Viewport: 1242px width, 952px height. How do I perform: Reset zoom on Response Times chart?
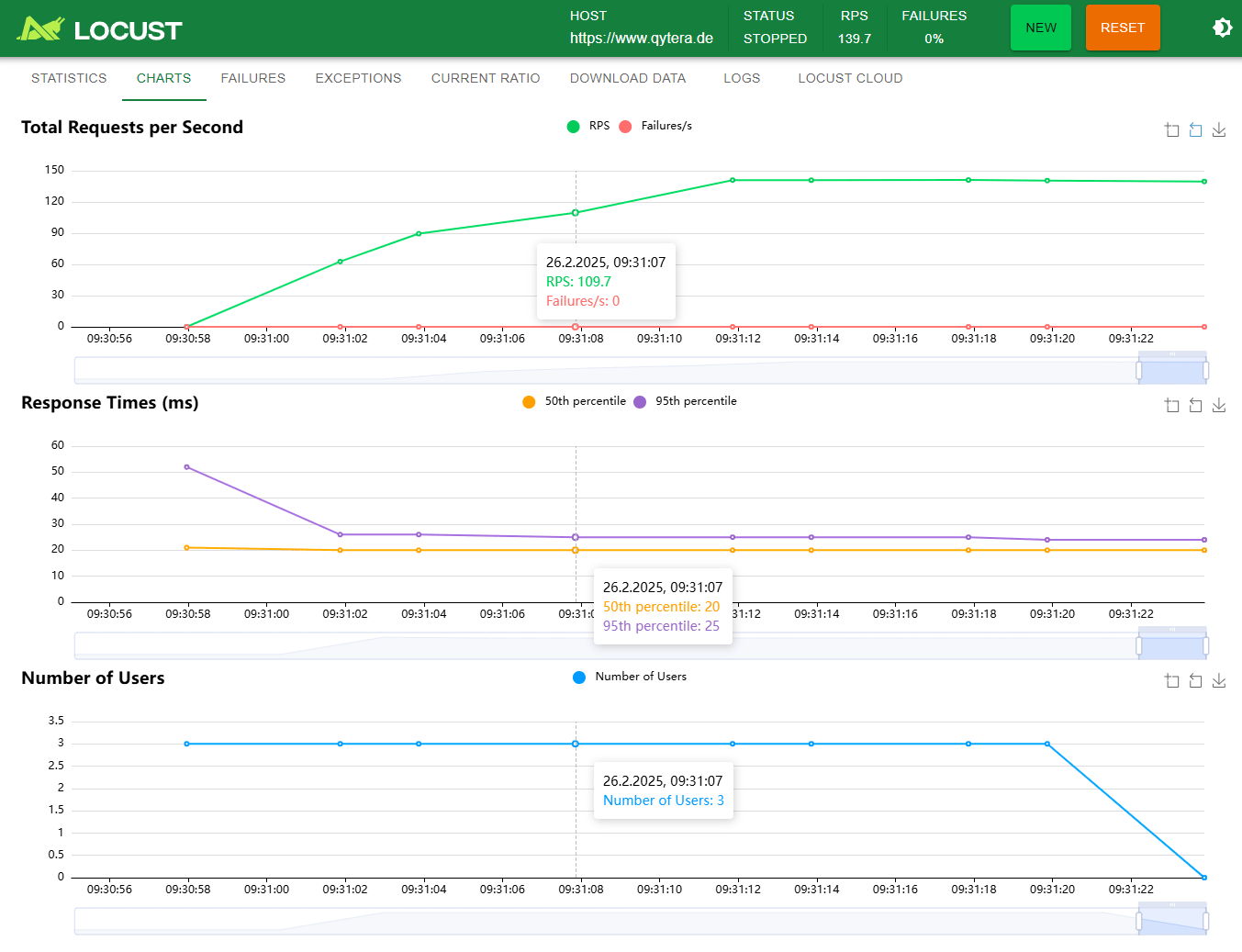click(x=1195, y=406)
